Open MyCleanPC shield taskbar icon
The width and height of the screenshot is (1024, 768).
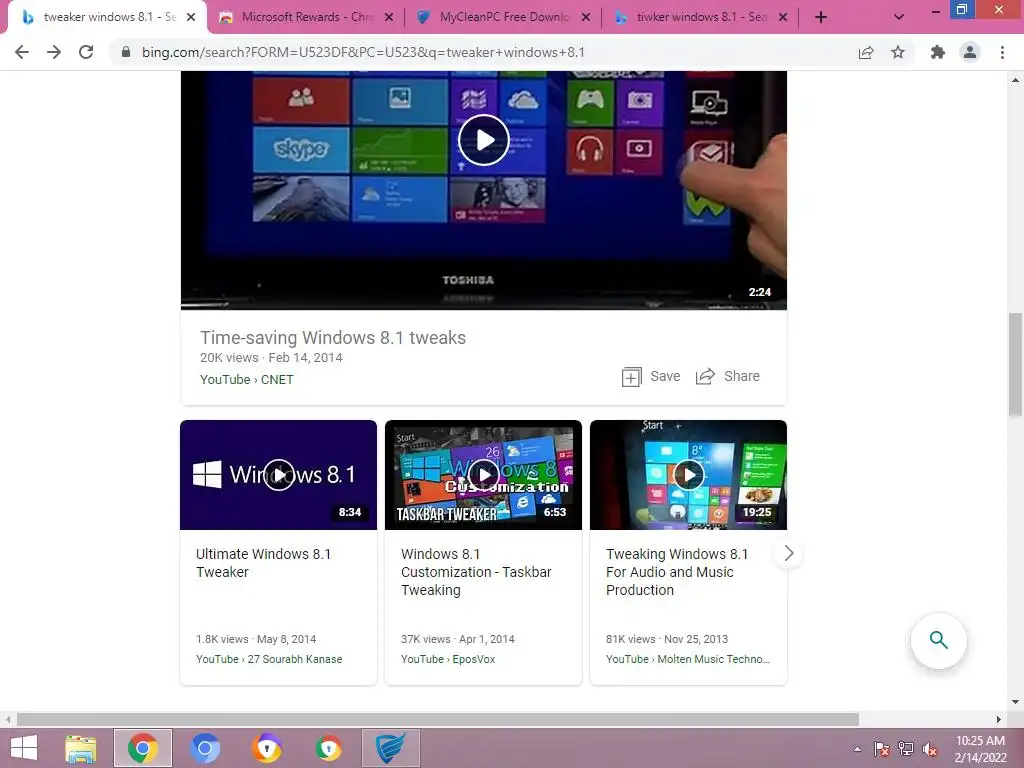(x=390, y=748)
